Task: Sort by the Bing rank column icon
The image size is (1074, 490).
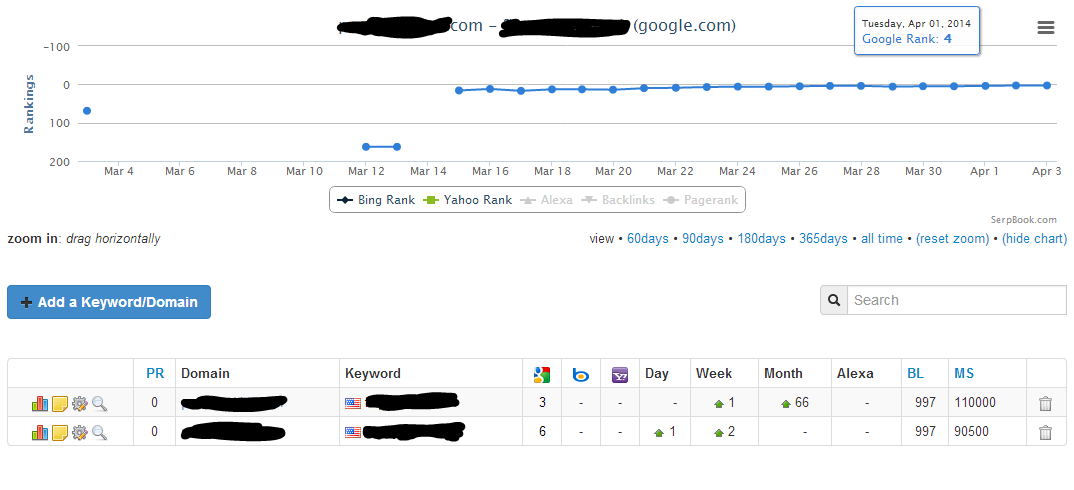Action: (581, 375)
